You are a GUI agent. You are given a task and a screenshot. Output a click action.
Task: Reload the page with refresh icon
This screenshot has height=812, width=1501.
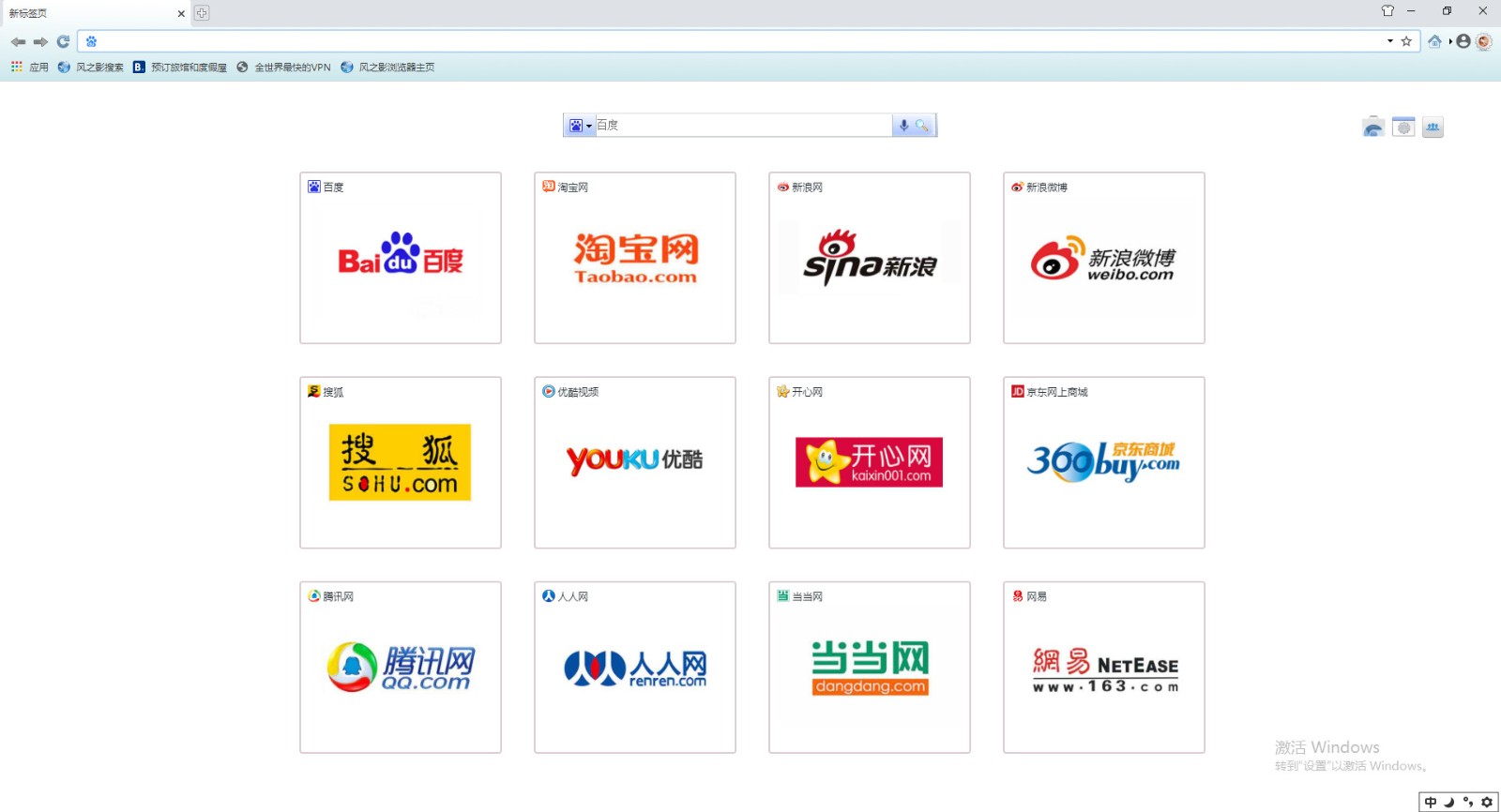(x=63, y=41)
